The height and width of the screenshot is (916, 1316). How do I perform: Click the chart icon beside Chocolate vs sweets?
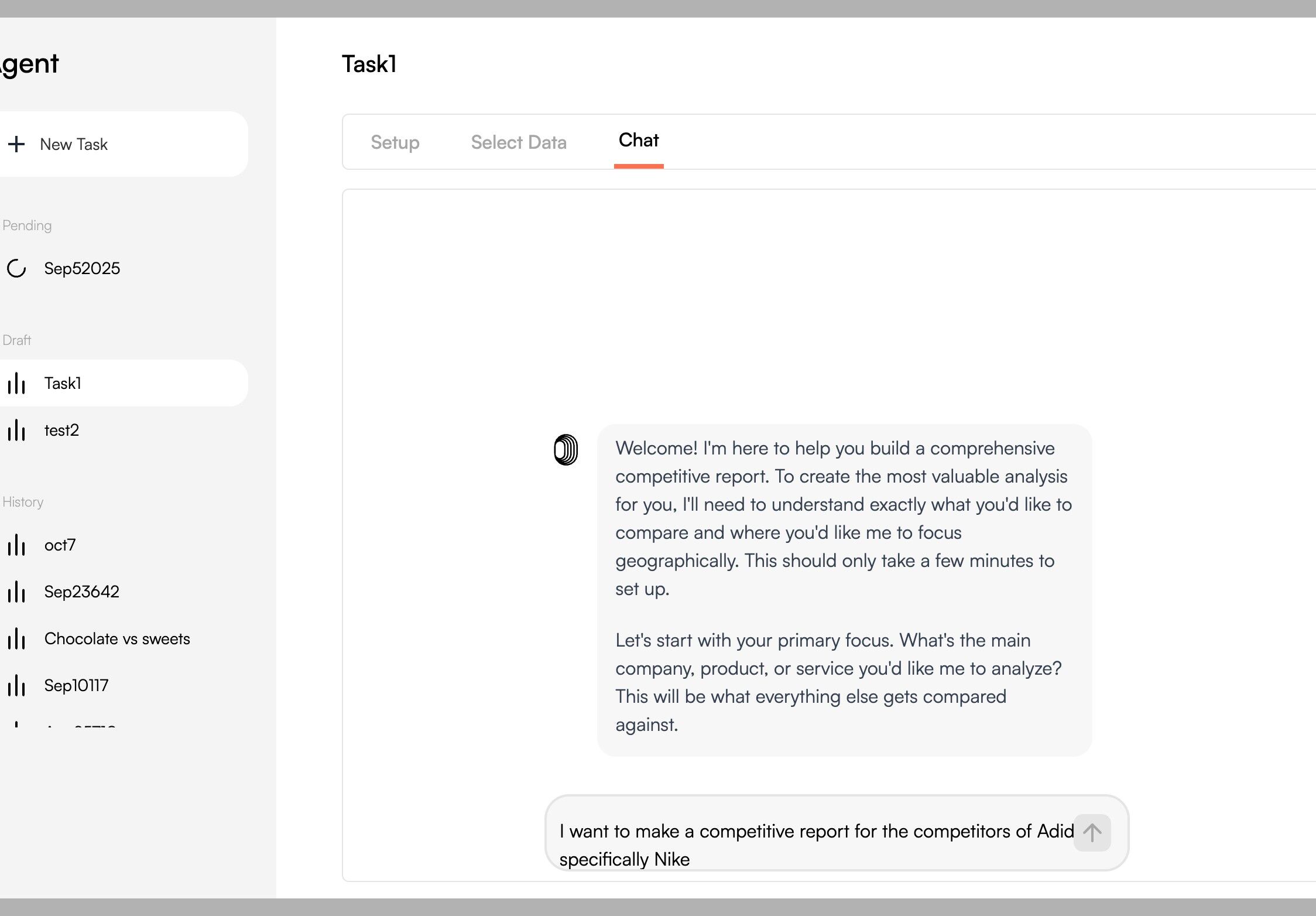click(x=16, y=638)
